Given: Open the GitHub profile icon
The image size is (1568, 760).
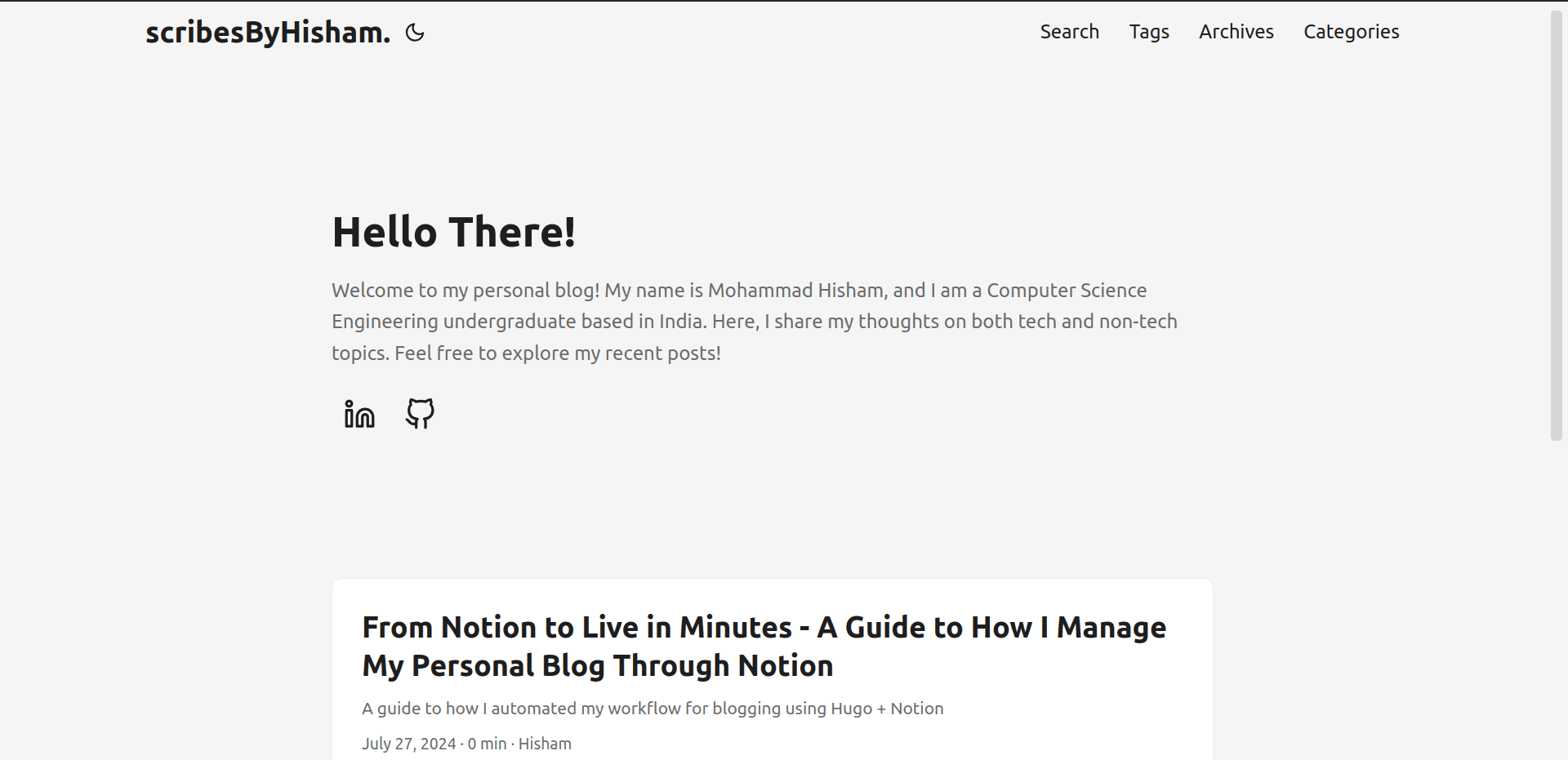Looking at the screenshot, I should [420, 414].
